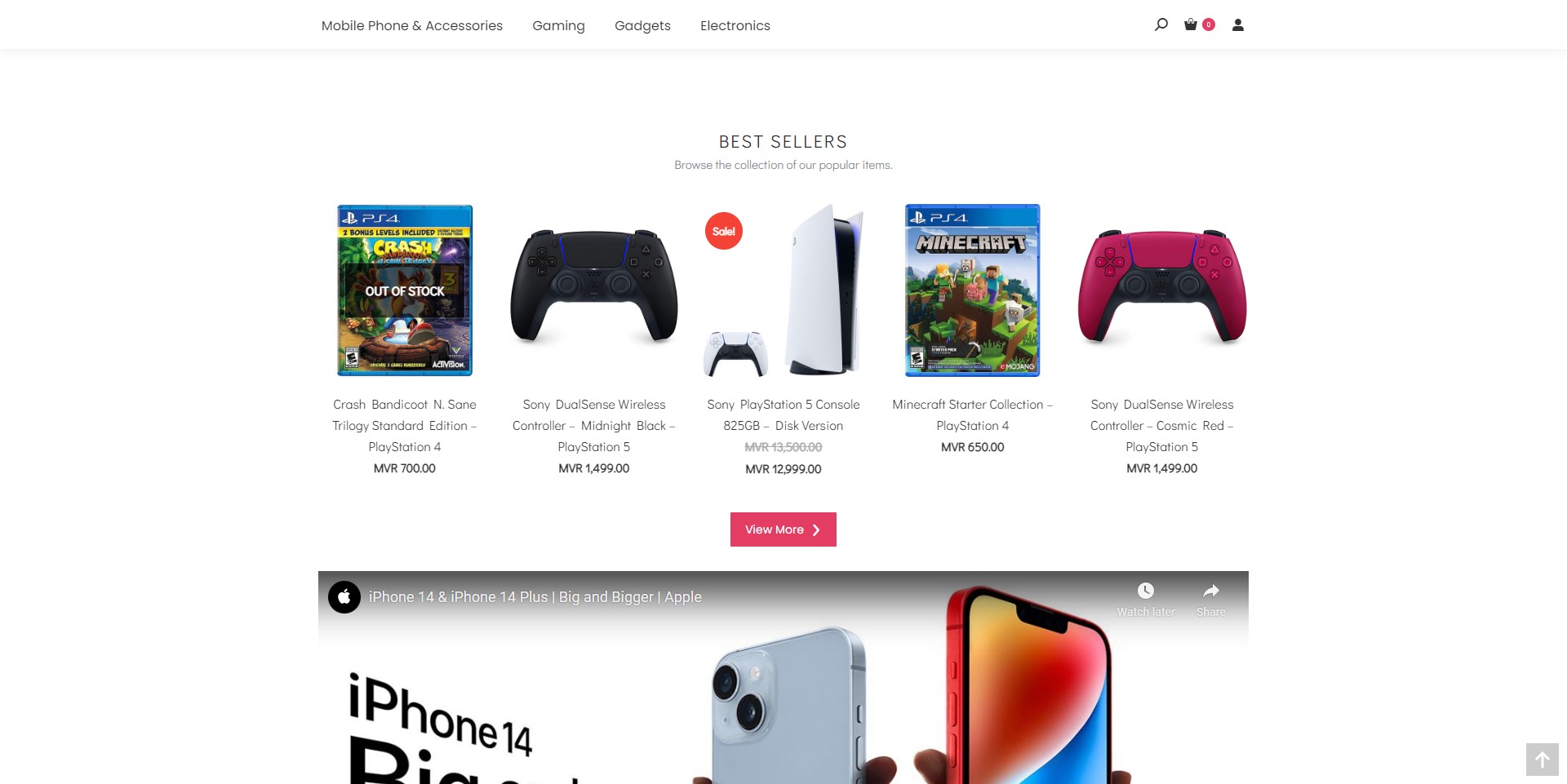Click the iPhone 14 video title link

[x=535, y=597]
